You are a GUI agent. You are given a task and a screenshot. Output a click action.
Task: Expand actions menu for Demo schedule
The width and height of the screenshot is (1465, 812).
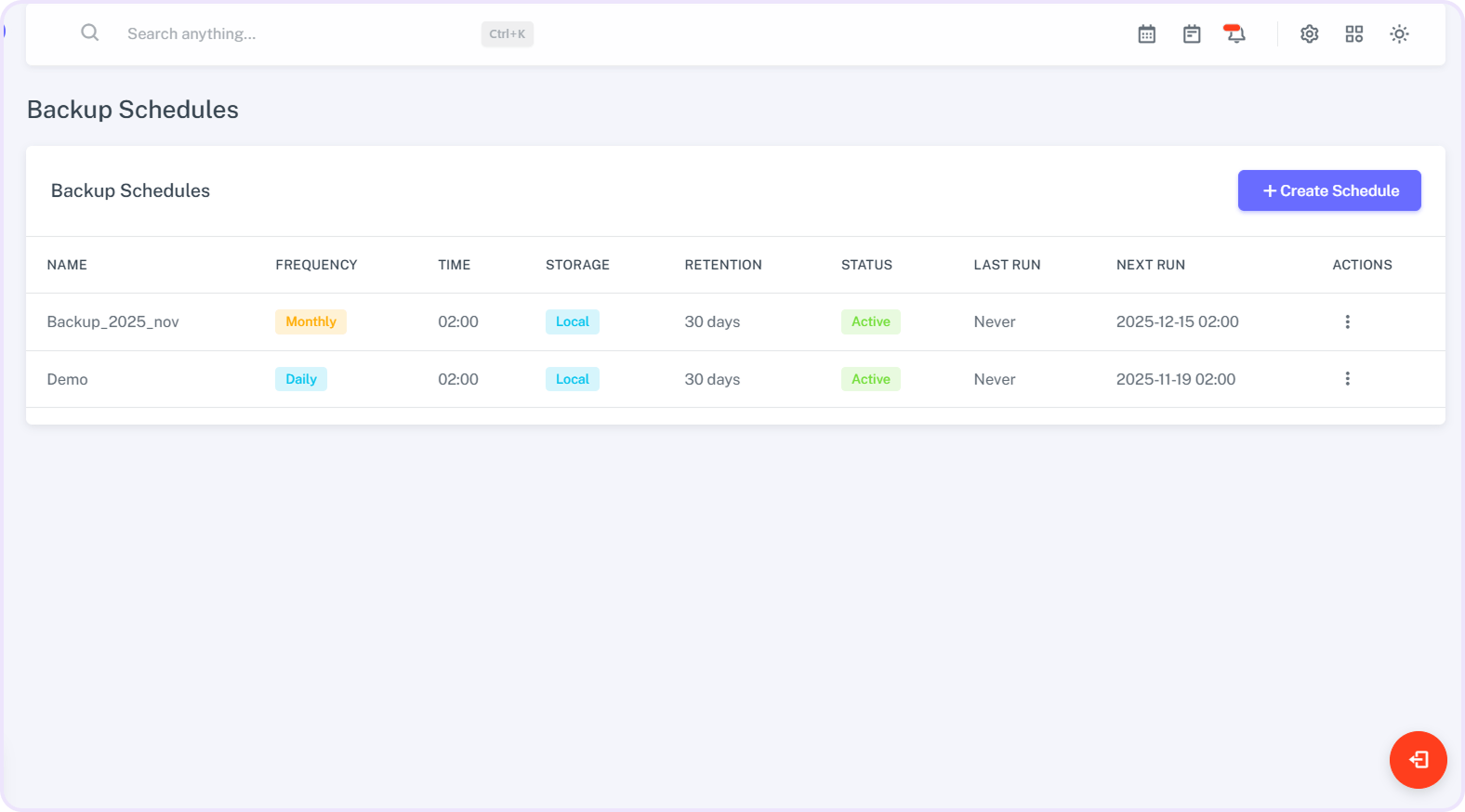(x=1347, y=379)
